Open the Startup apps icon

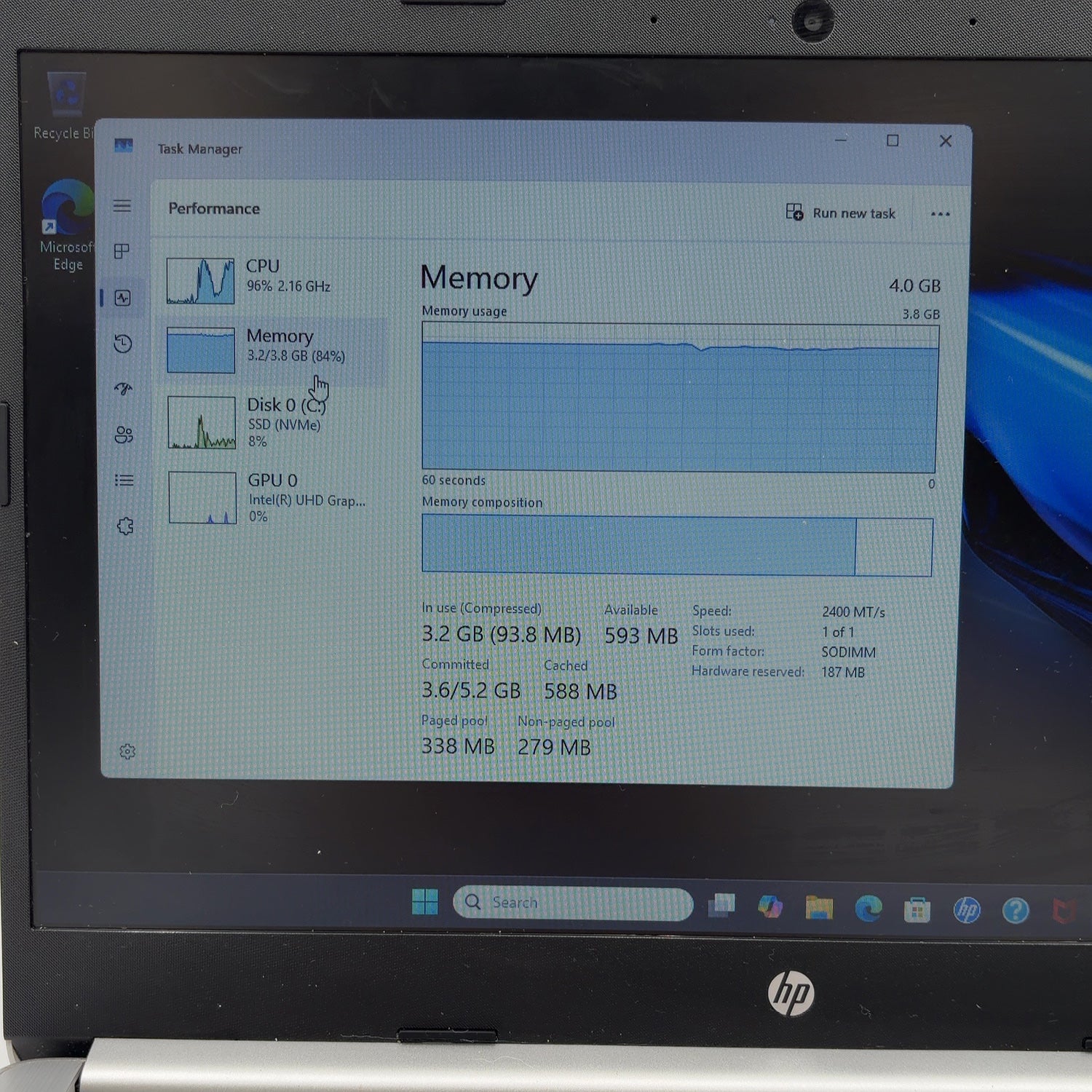tap(123, 389)
